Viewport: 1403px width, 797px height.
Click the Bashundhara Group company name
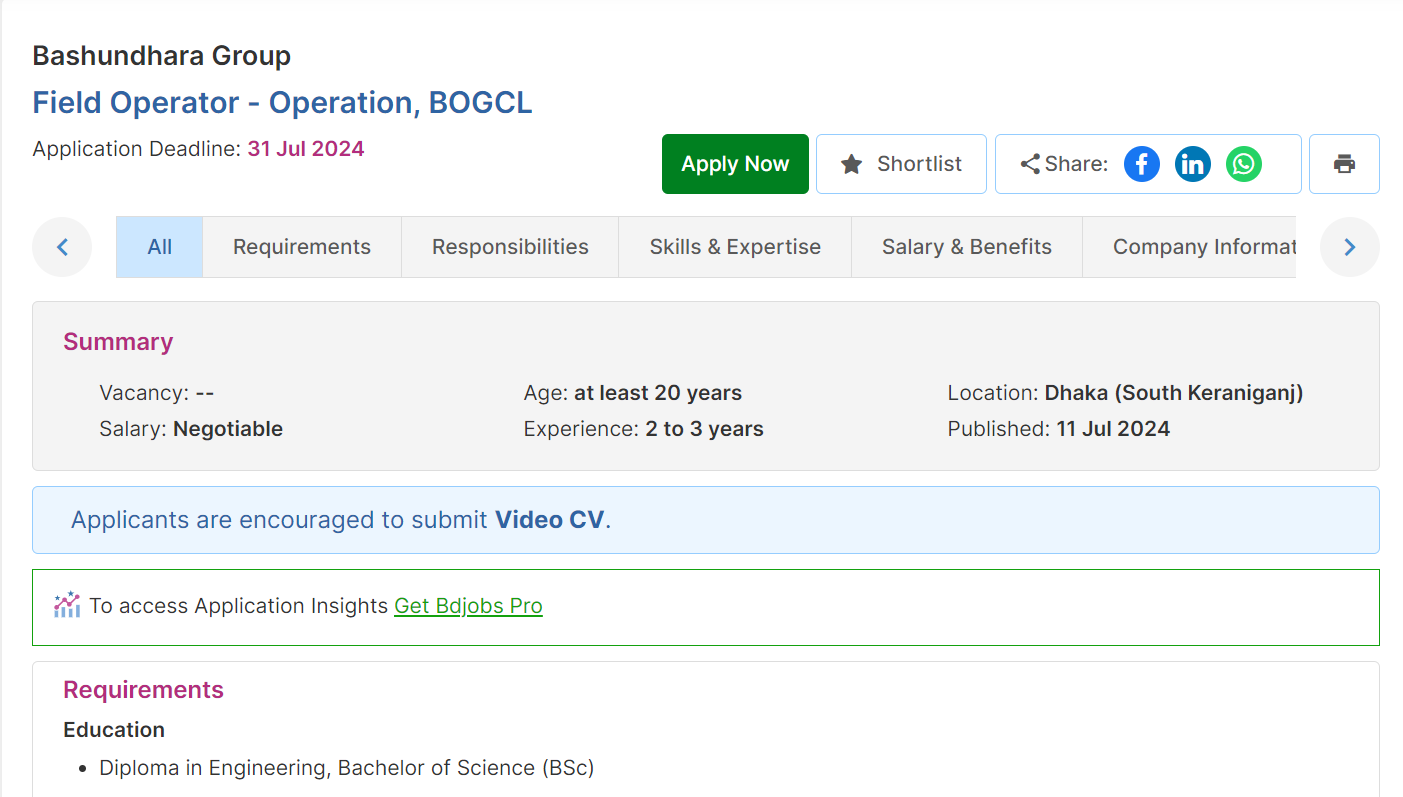point(162,56)
